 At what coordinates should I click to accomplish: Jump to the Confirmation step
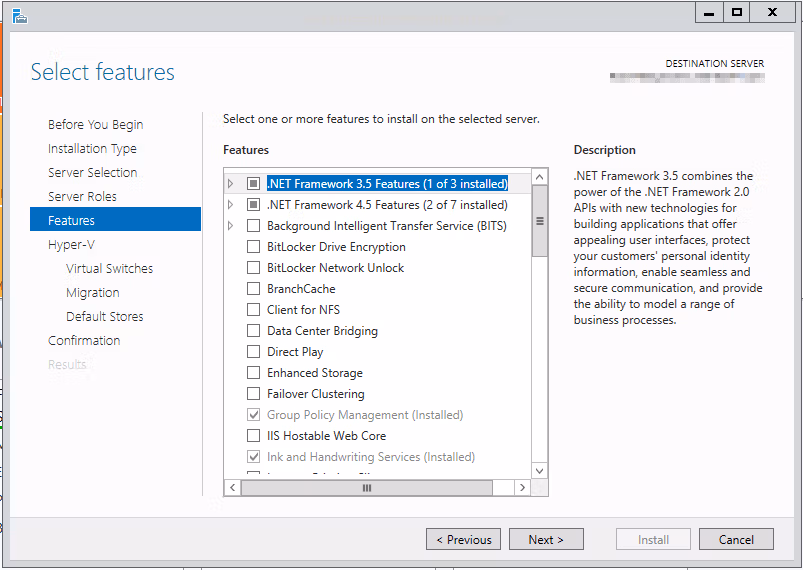[84, 341]
